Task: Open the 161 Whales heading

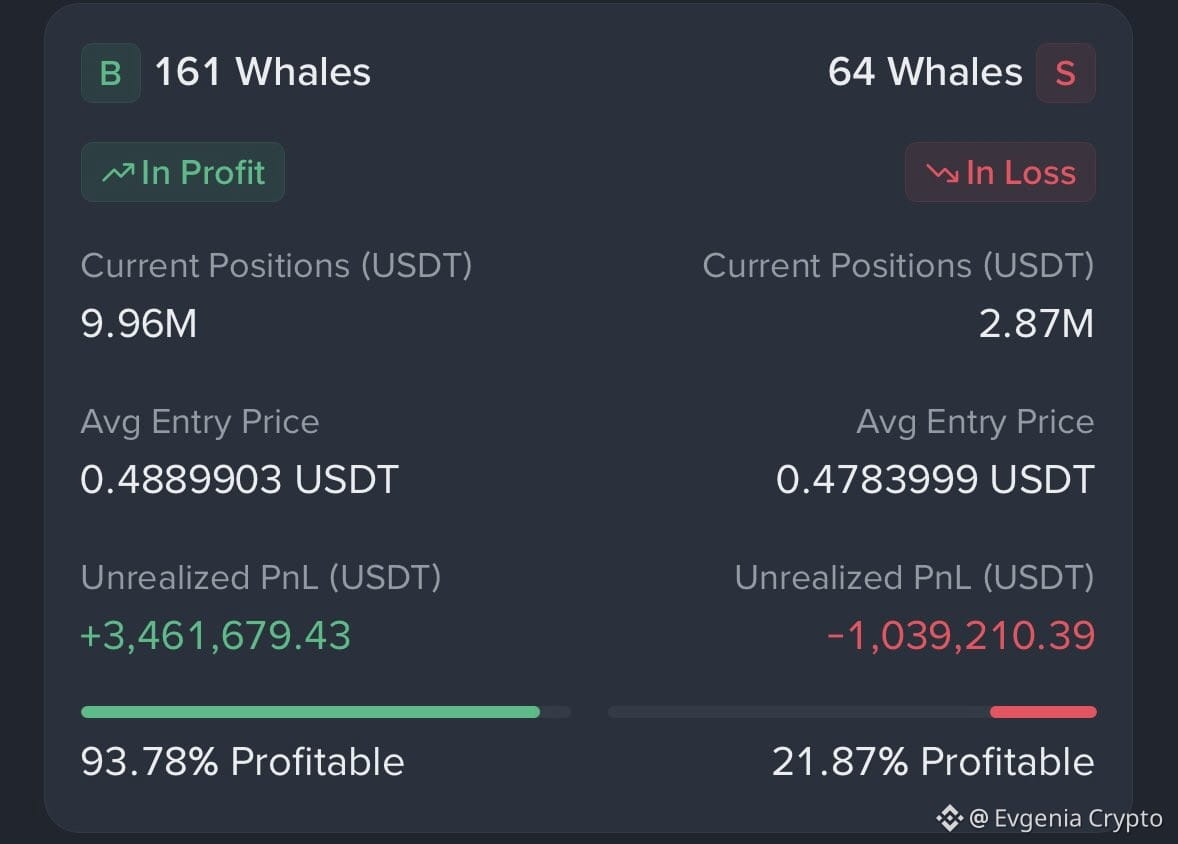Action: point(262,72)
